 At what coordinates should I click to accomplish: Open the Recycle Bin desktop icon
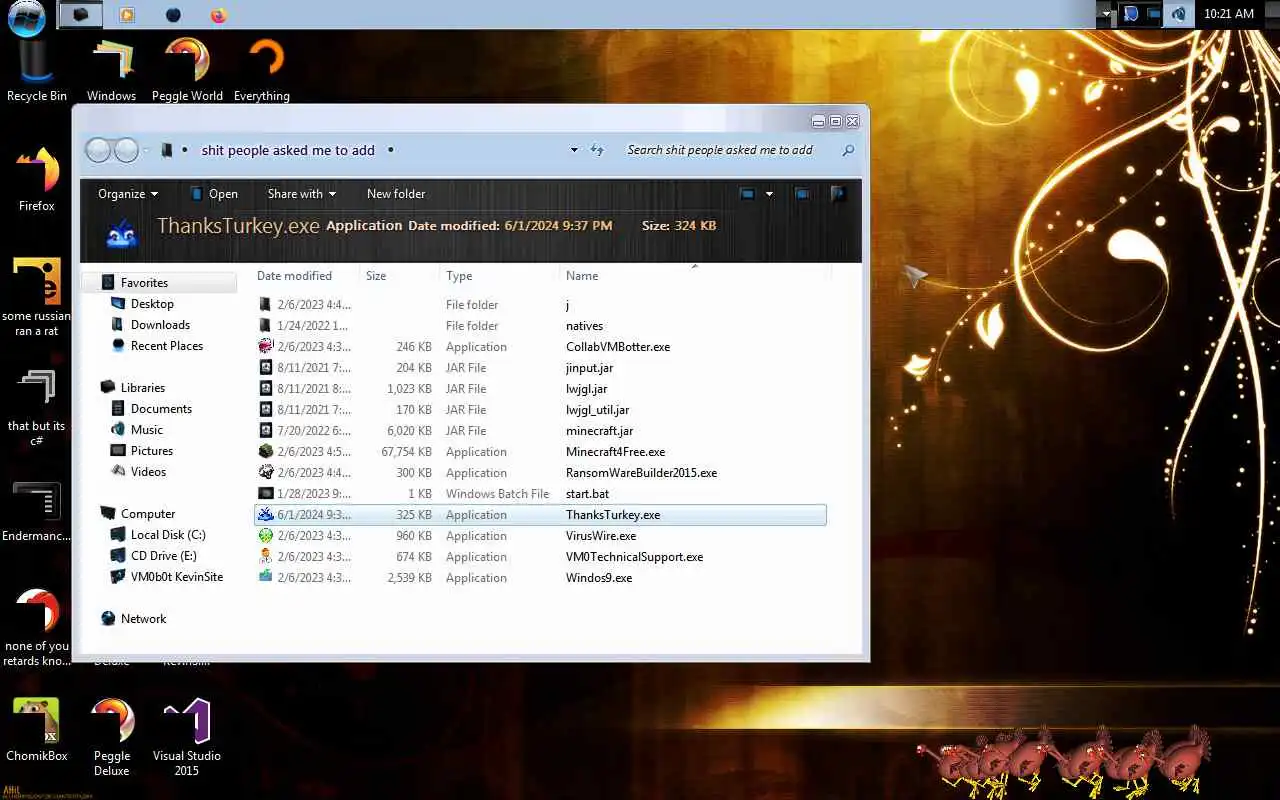pyautogui.click(x=36, y=69)
